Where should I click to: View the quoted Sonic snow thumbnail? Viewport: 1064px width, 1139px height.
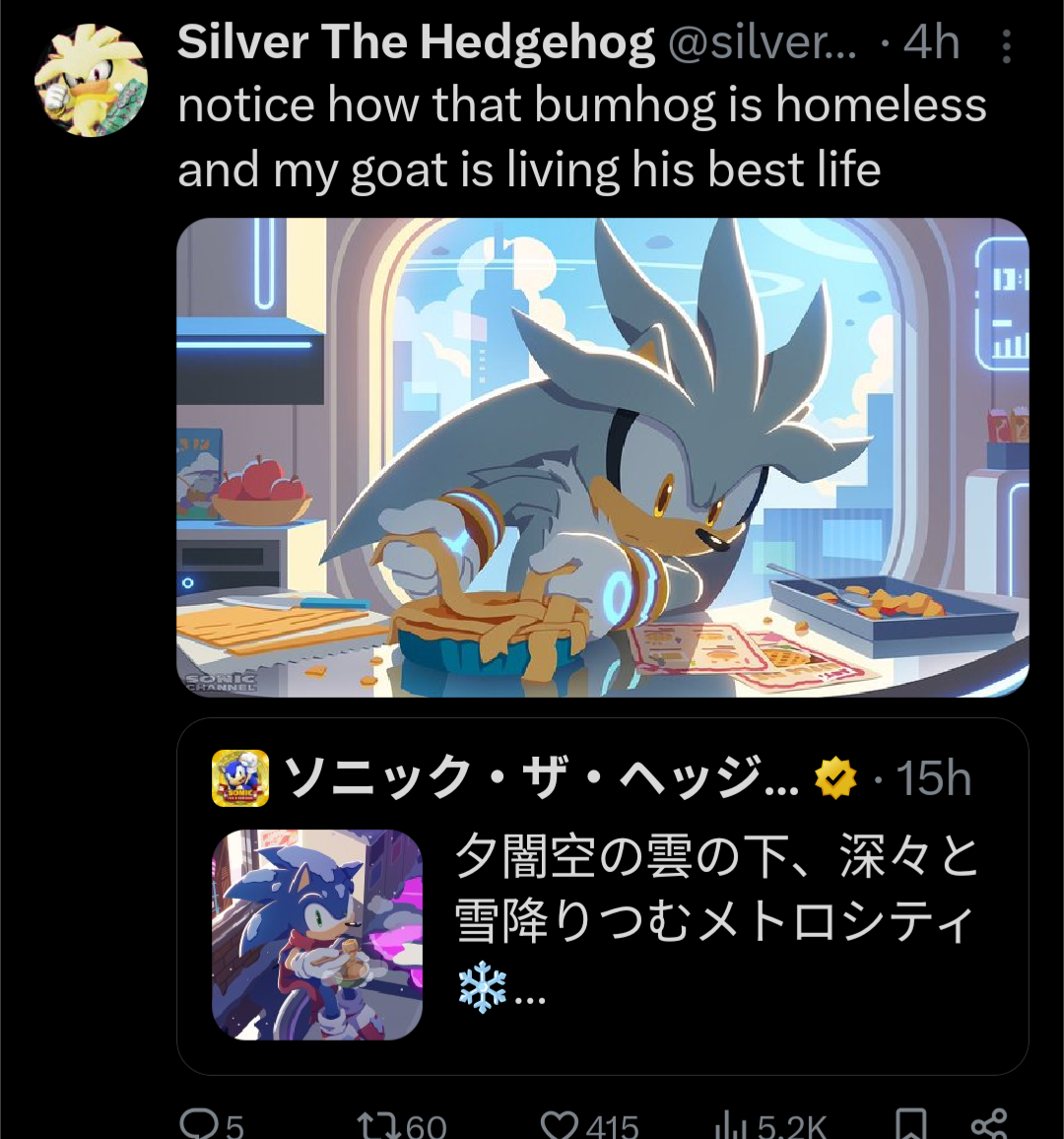click(316, 935)
